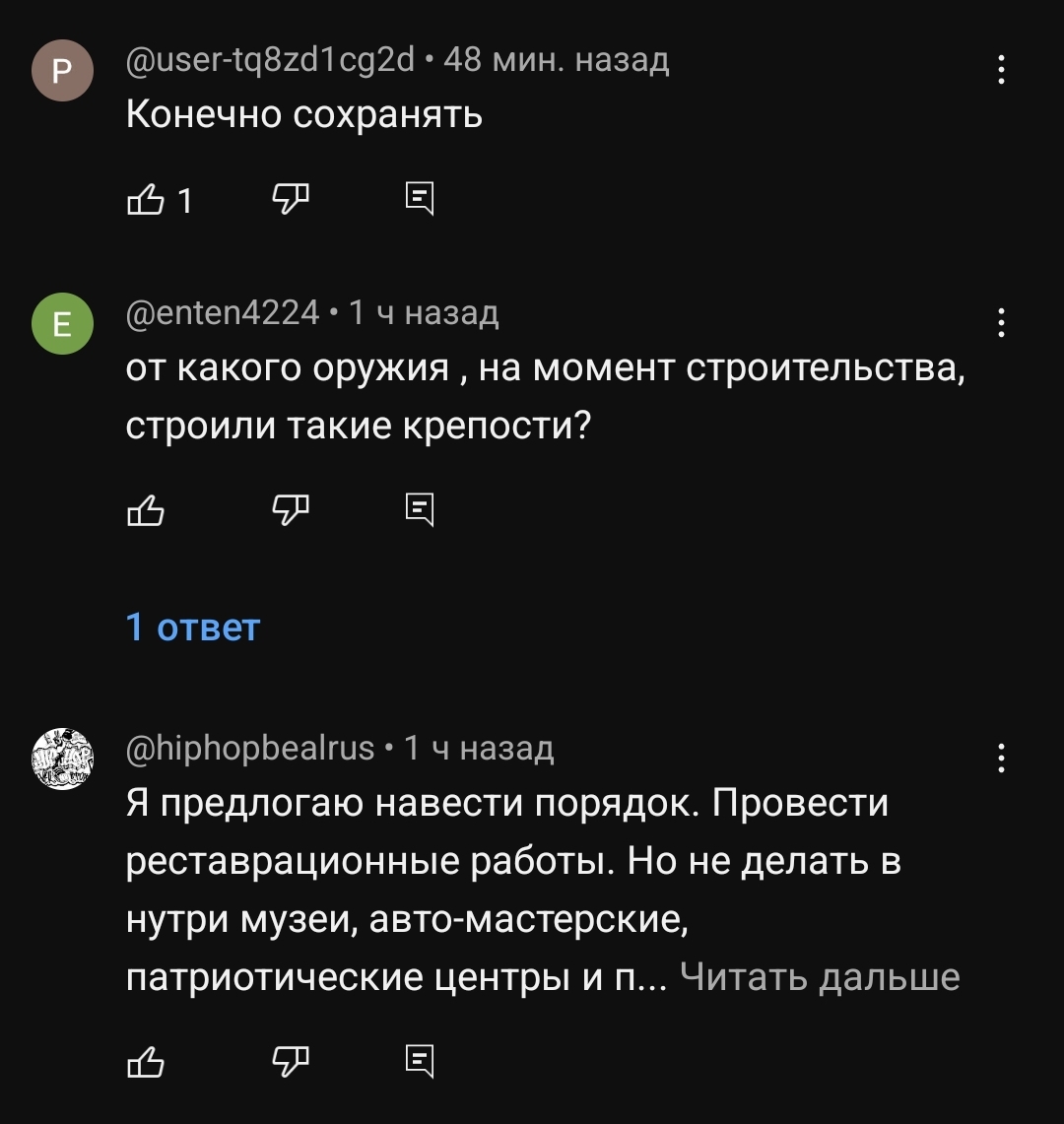
Task: Dislike the @hiphopbealrus comment
Action: coord(289,1060)
